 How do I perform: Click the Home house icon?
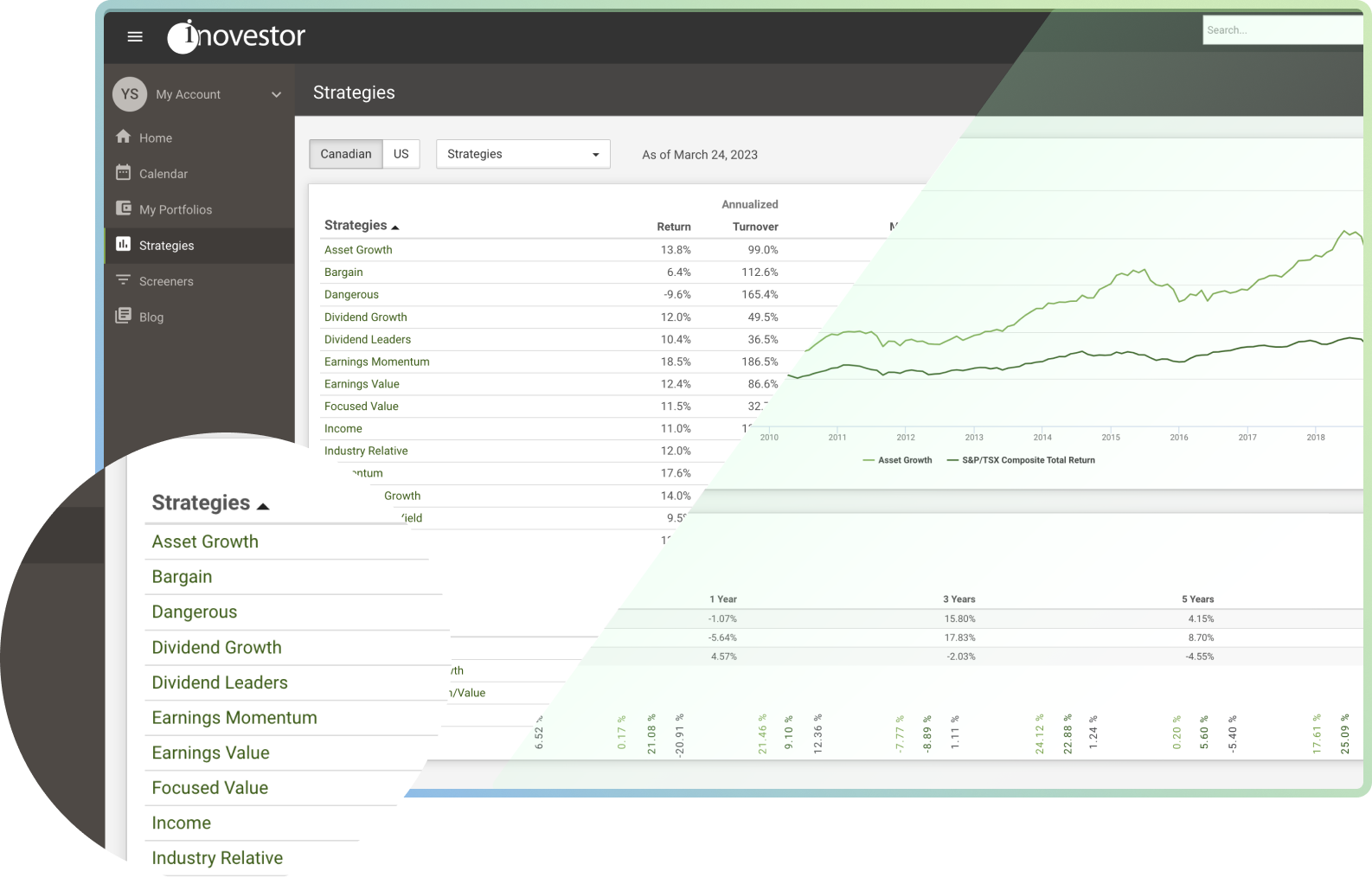[x=124, y=137]
